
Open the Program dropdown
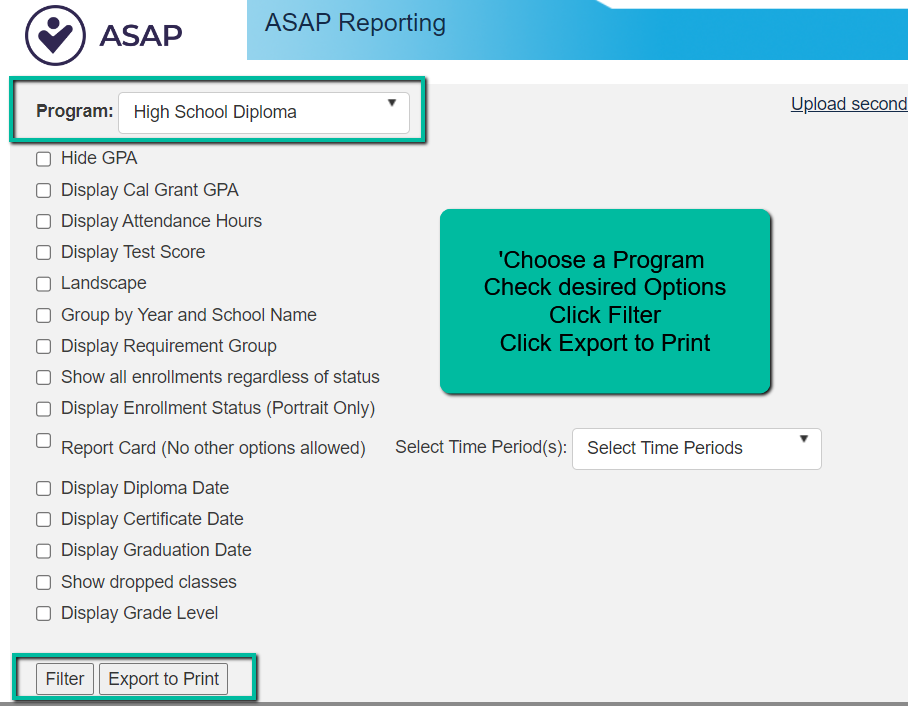263,112
